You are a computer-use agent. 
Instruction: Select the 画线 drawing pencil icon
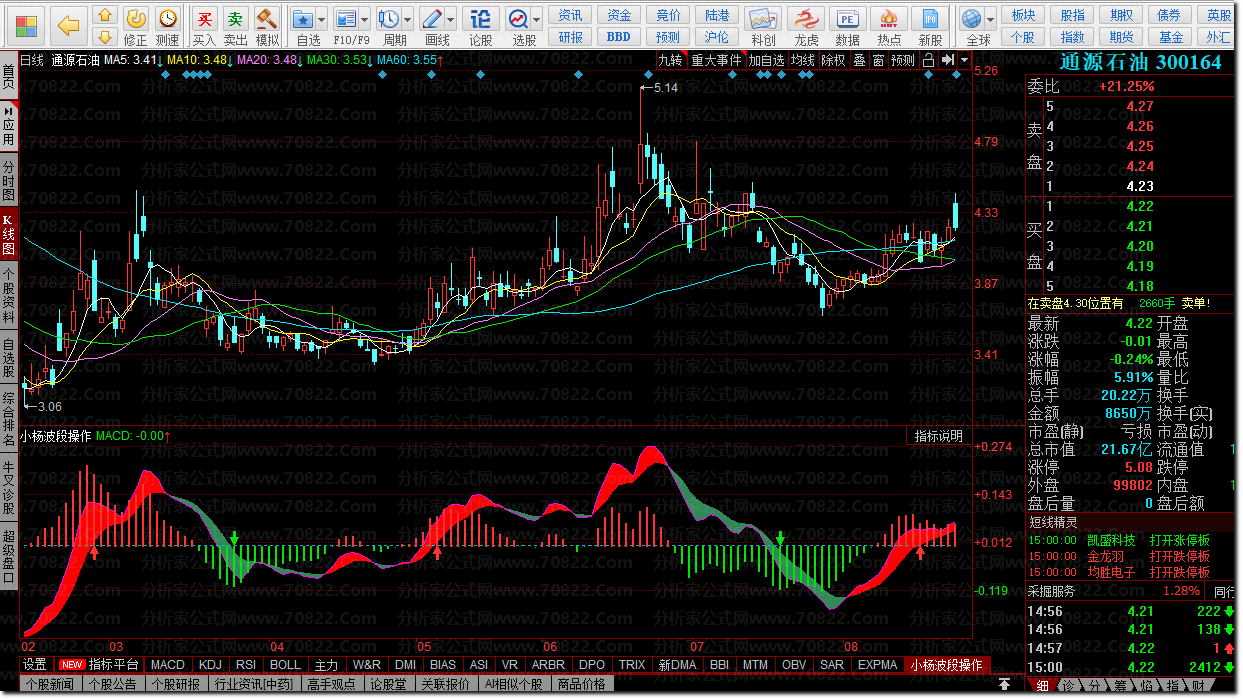pos(432,18)
